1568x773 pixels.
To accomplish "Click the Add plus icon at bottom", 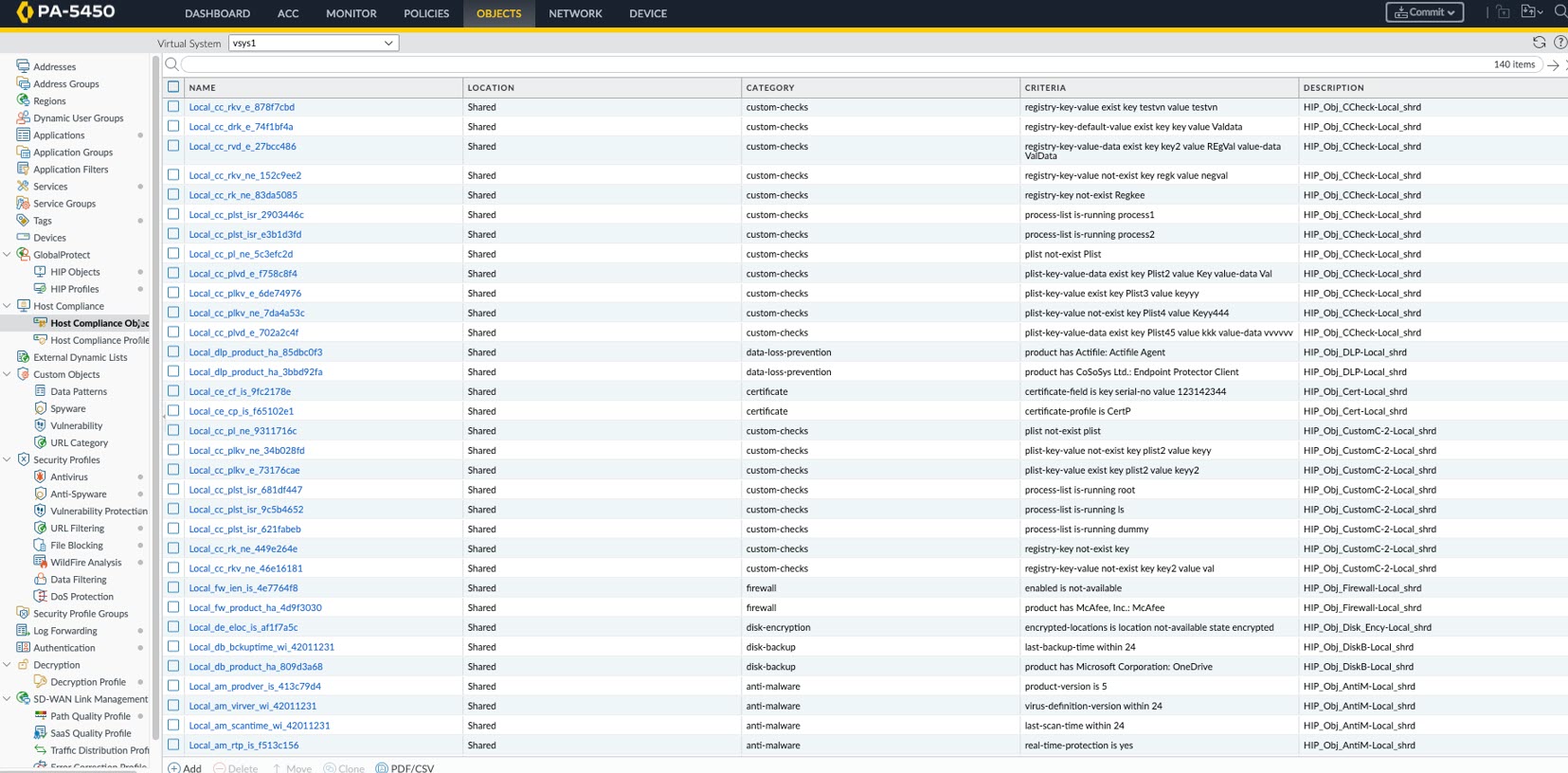I will point(174,767).
